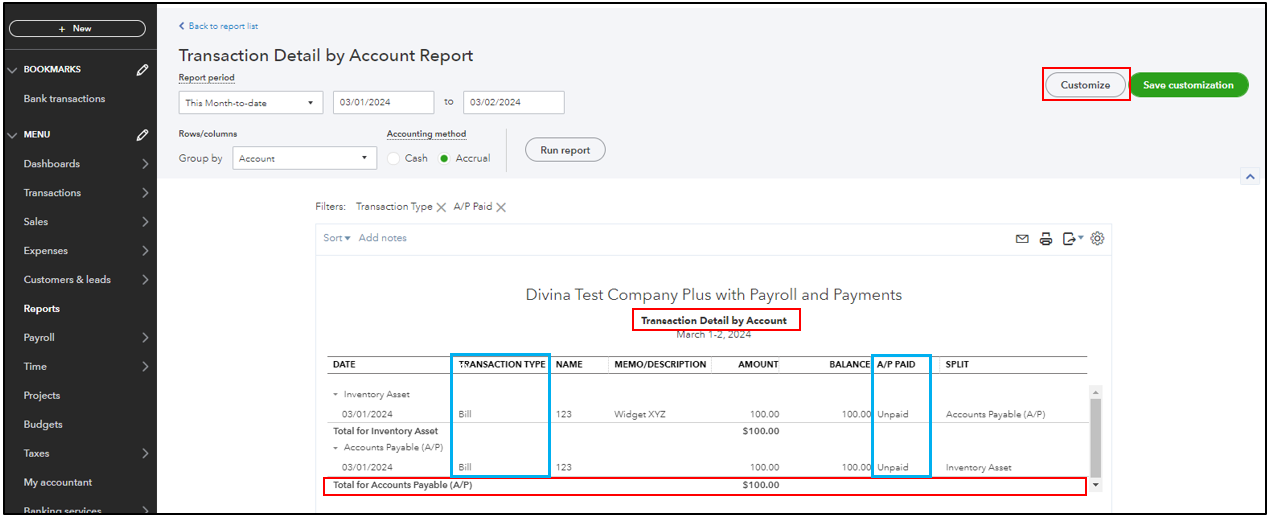The width and height of the screenshot is (1271, 517).
Task: Open the Sort dropdown
Action: (336, 238)
